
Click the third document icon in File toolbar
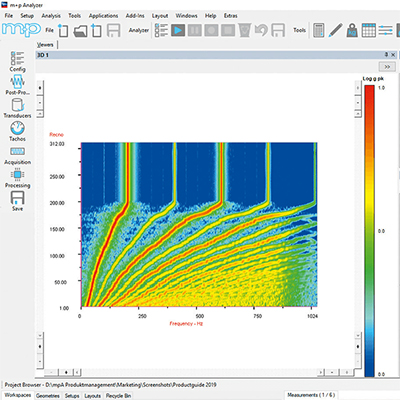click(x=96, y=30)
